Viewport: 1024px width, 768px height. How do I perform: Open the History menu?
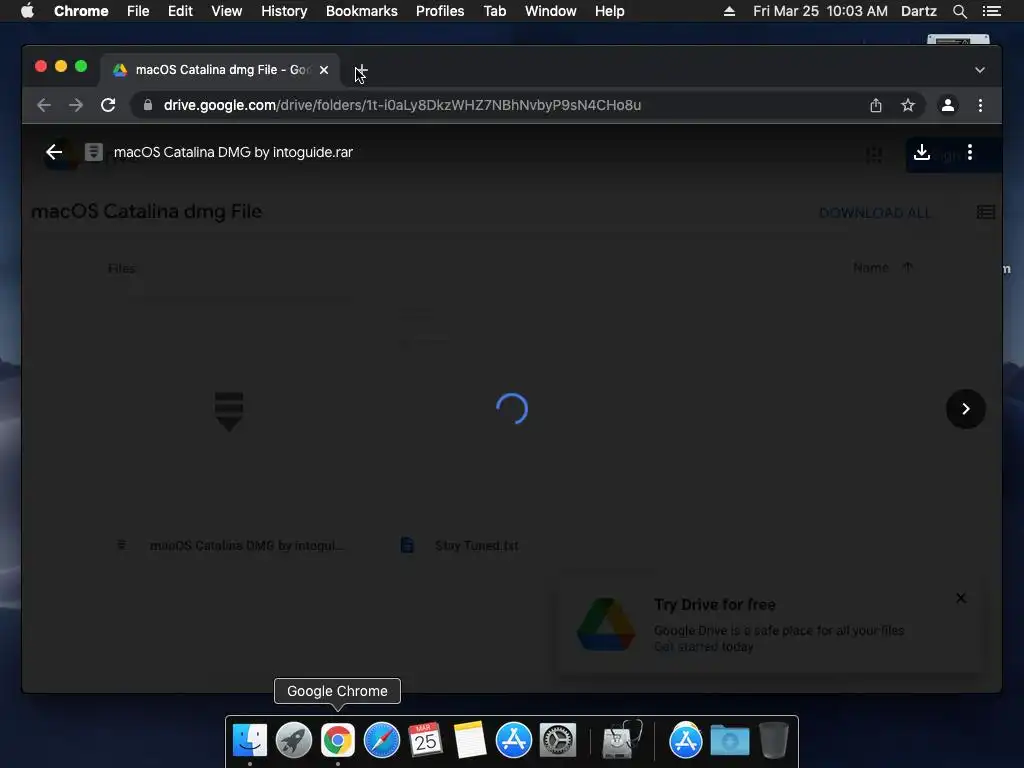coord(284,11)
